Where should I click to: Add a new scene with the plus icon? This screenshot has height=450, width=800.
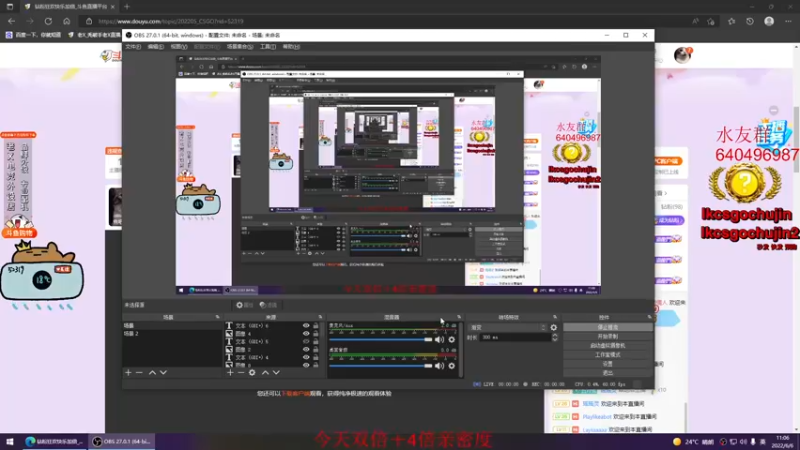(x=128, y=372)
